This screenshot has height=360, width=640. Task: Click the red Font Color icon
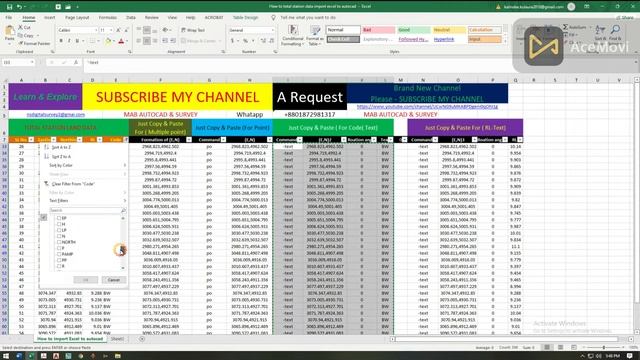121,41
